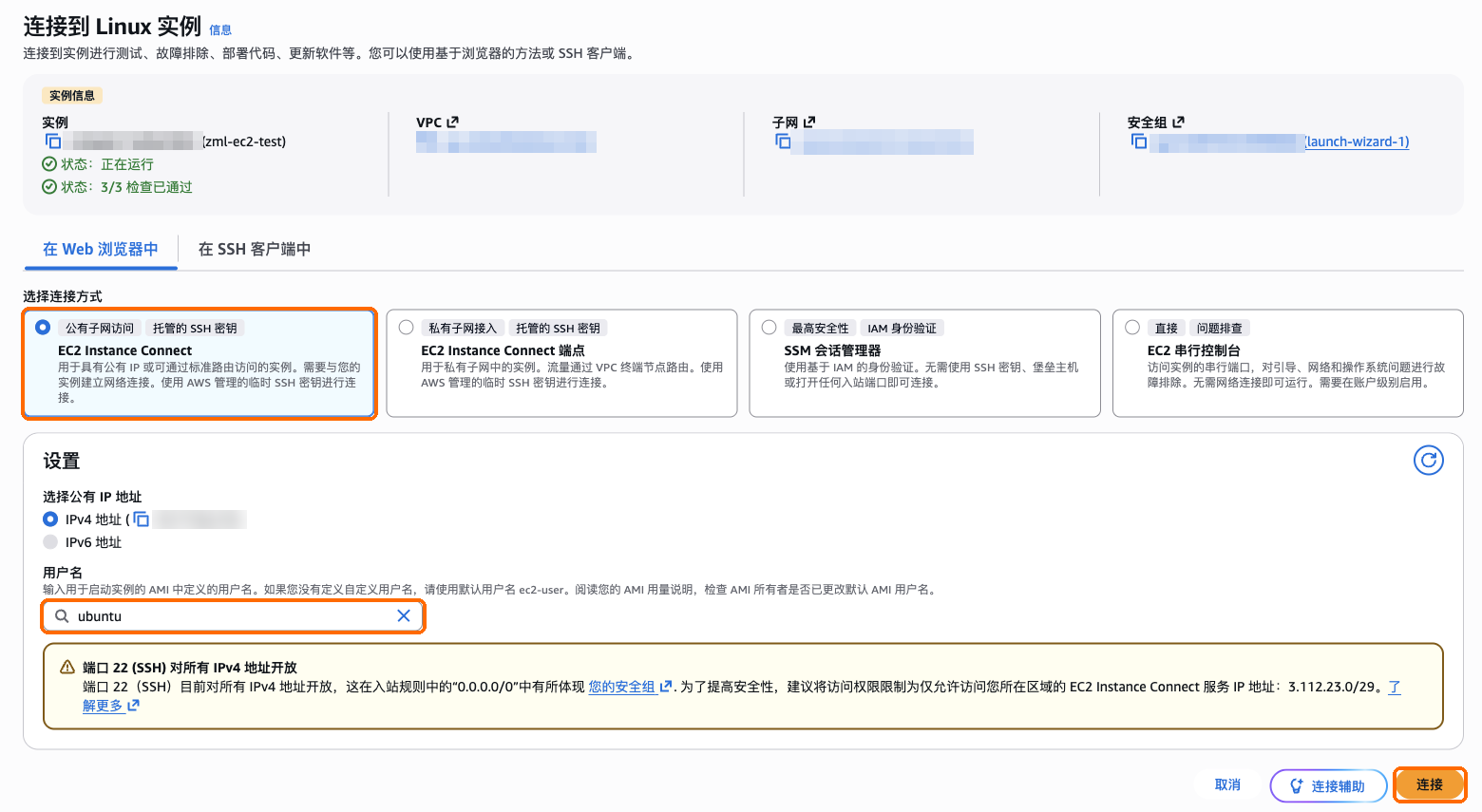1482x812 pixels.
Task: Click running status check icon
Action: click(x=49, y=164)
